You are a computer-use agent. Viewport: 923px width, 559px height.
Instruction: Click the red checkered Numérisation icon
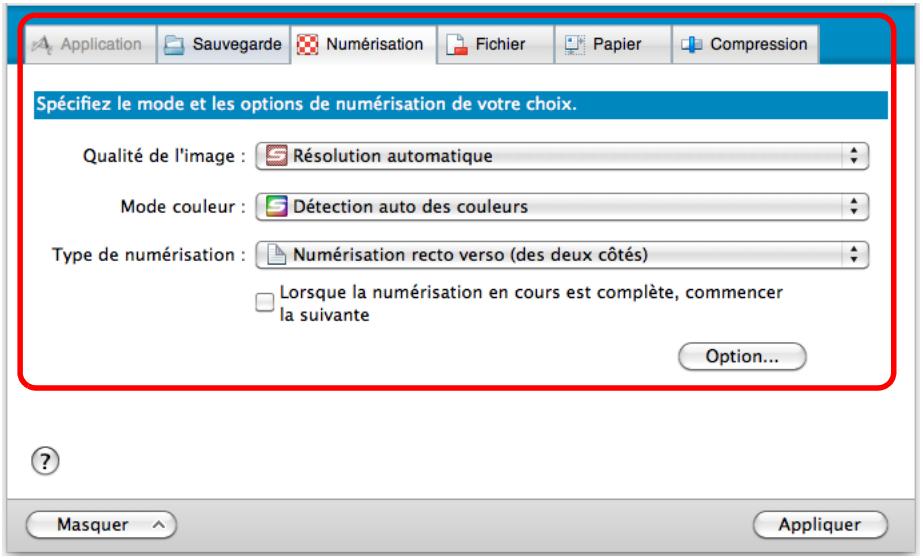click(307, 45)
